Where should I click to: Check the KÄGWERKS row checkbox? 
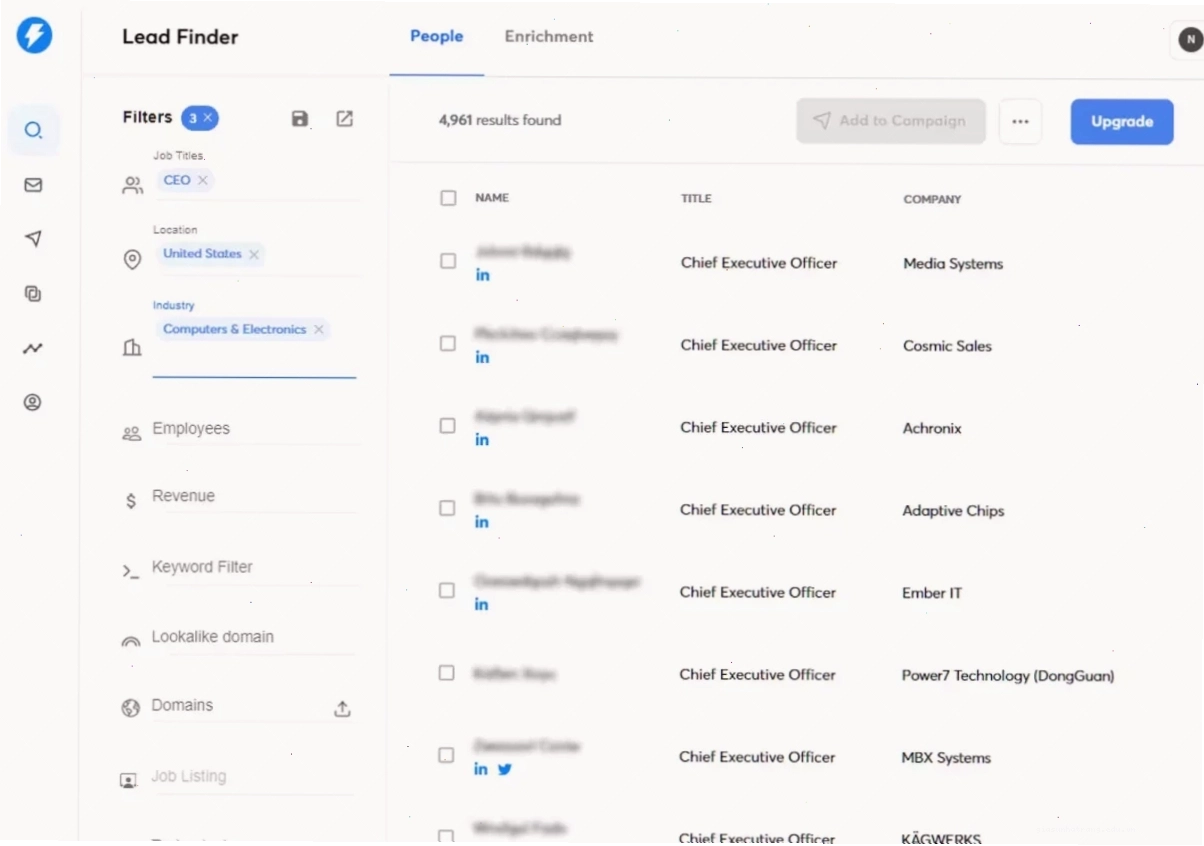tap(447, 836)
